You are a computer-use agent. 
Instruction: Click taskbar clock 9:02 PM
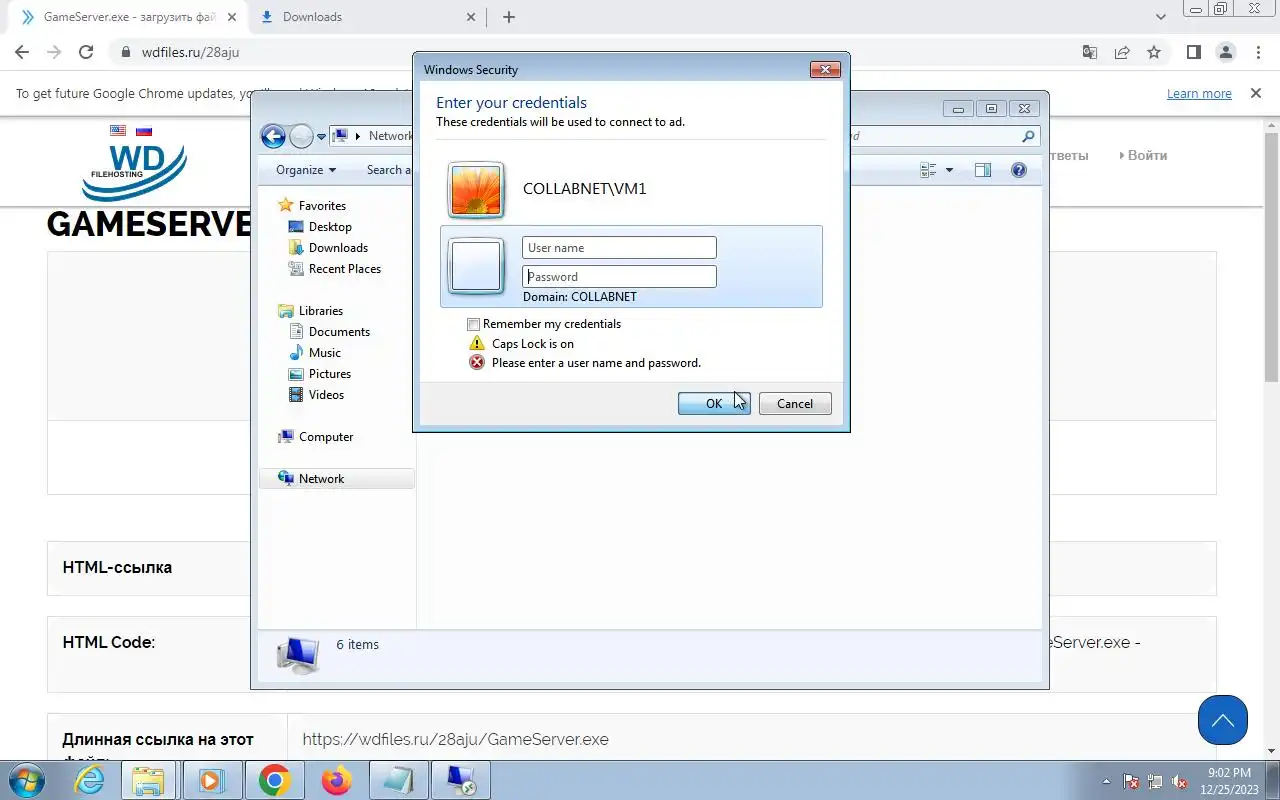pyautogui.click(x=1230, y=780)
